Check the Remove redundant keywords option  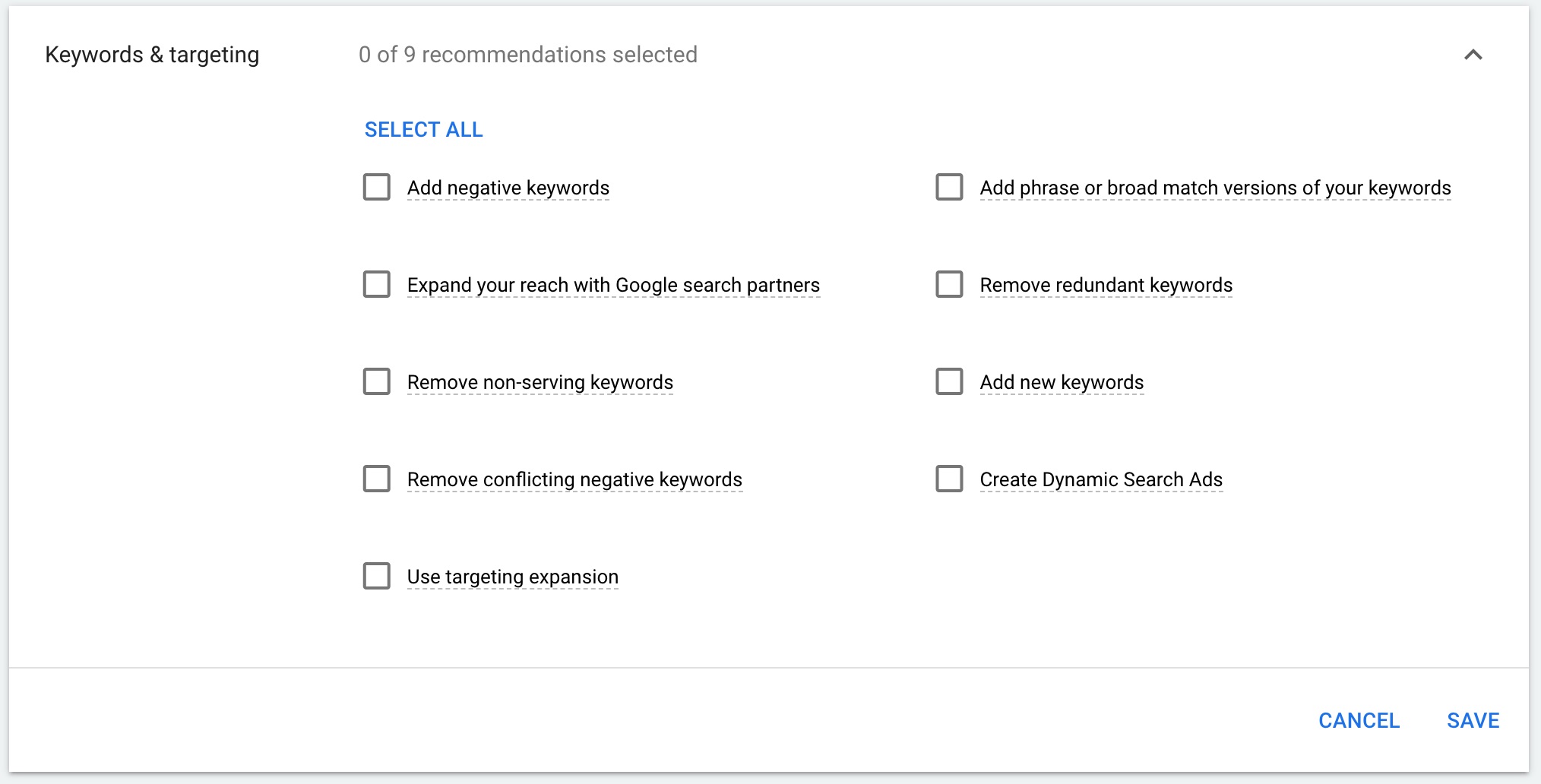[948, 285]
